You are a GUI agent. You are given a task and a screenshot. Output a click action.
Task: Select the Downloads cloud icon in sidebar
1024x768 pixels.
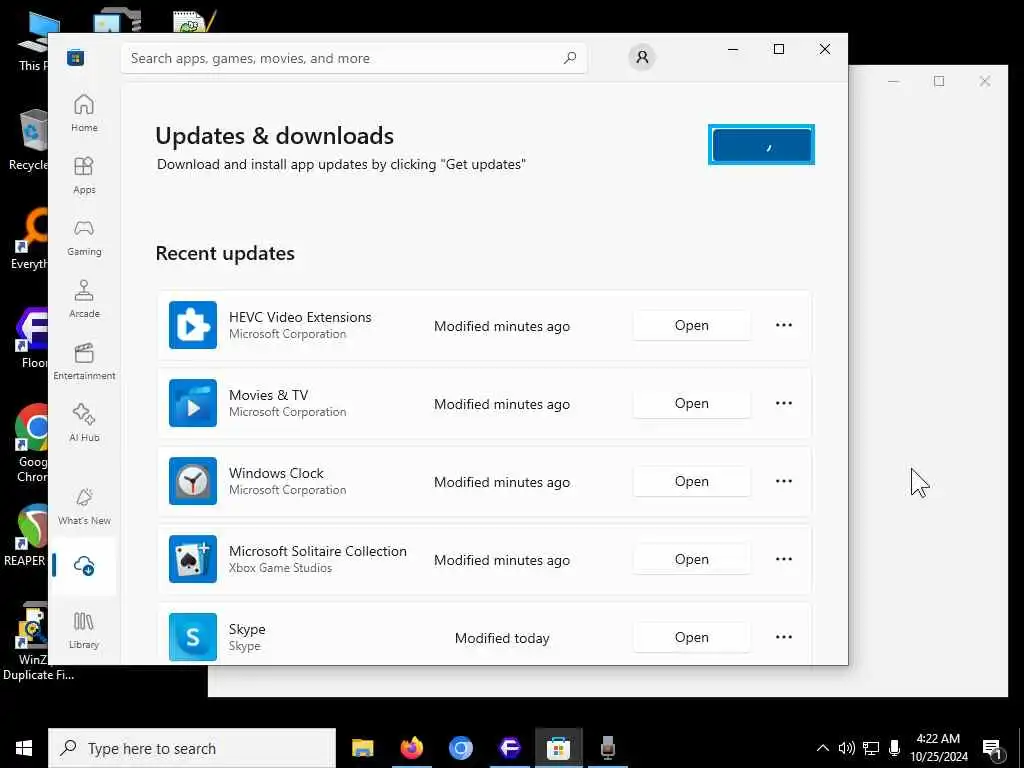point(84,566)
